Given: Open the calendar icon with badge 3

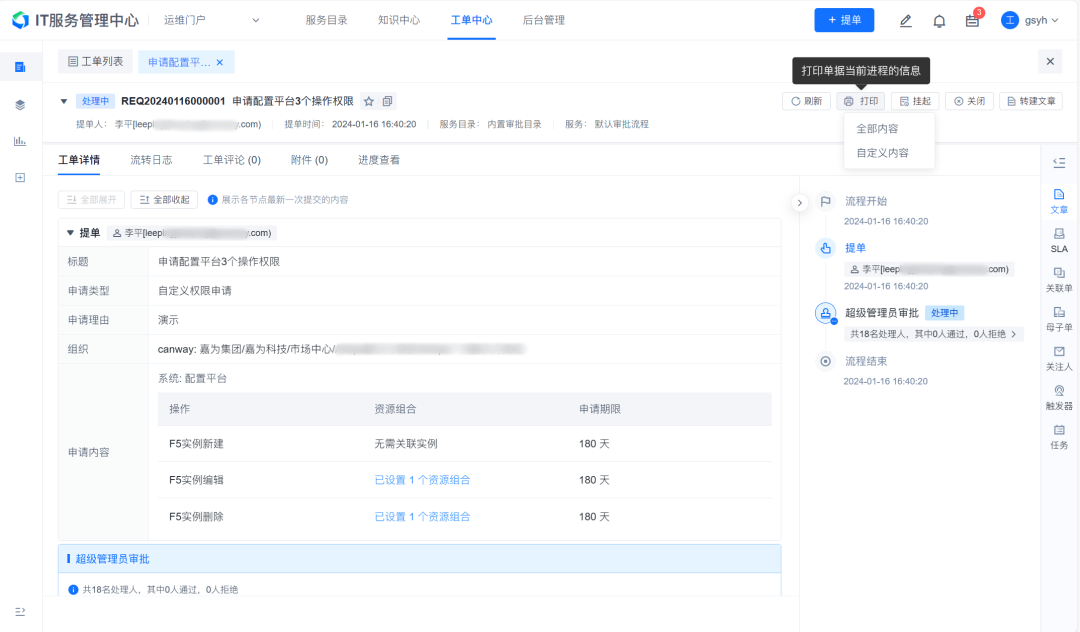Looking at the screenshot, I should pyautogui.click(x=973, y=20).
